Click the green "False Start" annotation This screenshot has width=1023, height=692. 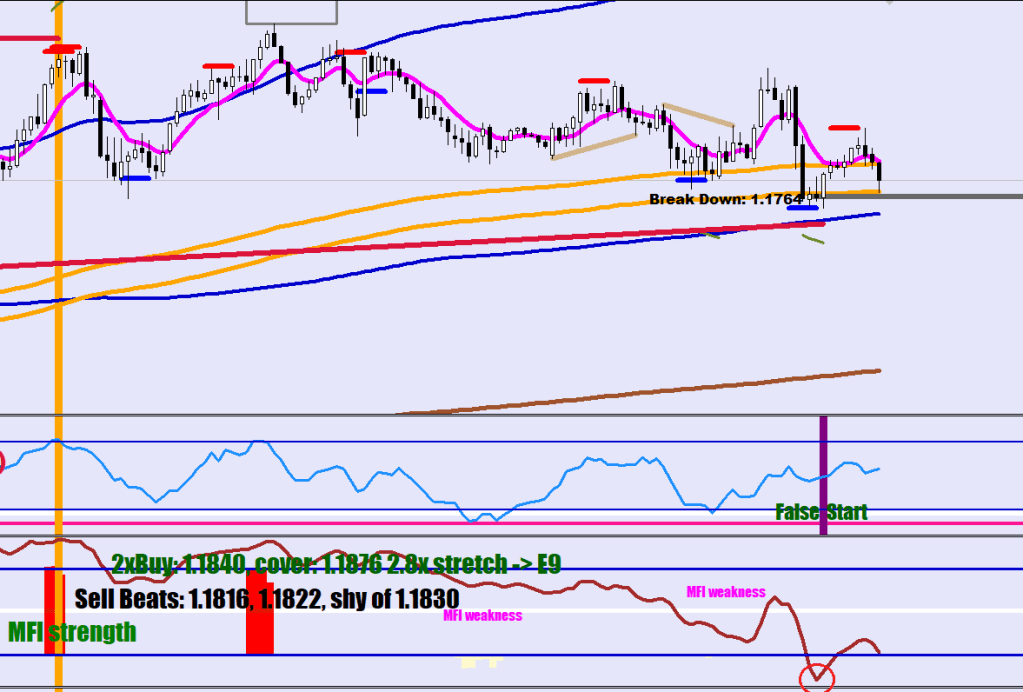pyautogui.click(x=821, y=512)
